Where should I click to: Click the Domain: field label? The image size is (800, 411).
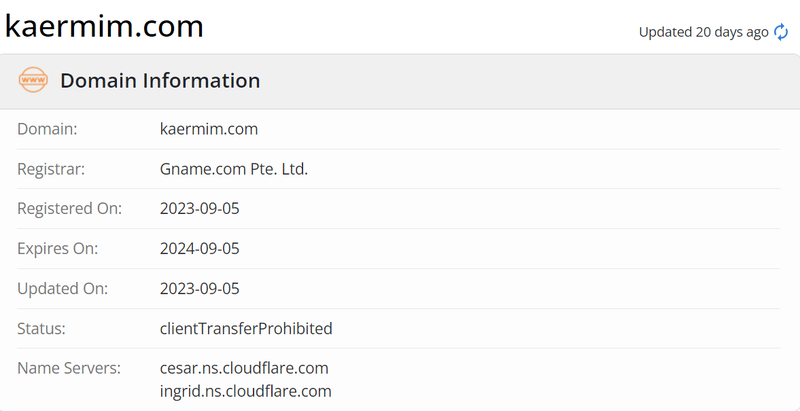(x=47, y=129)
